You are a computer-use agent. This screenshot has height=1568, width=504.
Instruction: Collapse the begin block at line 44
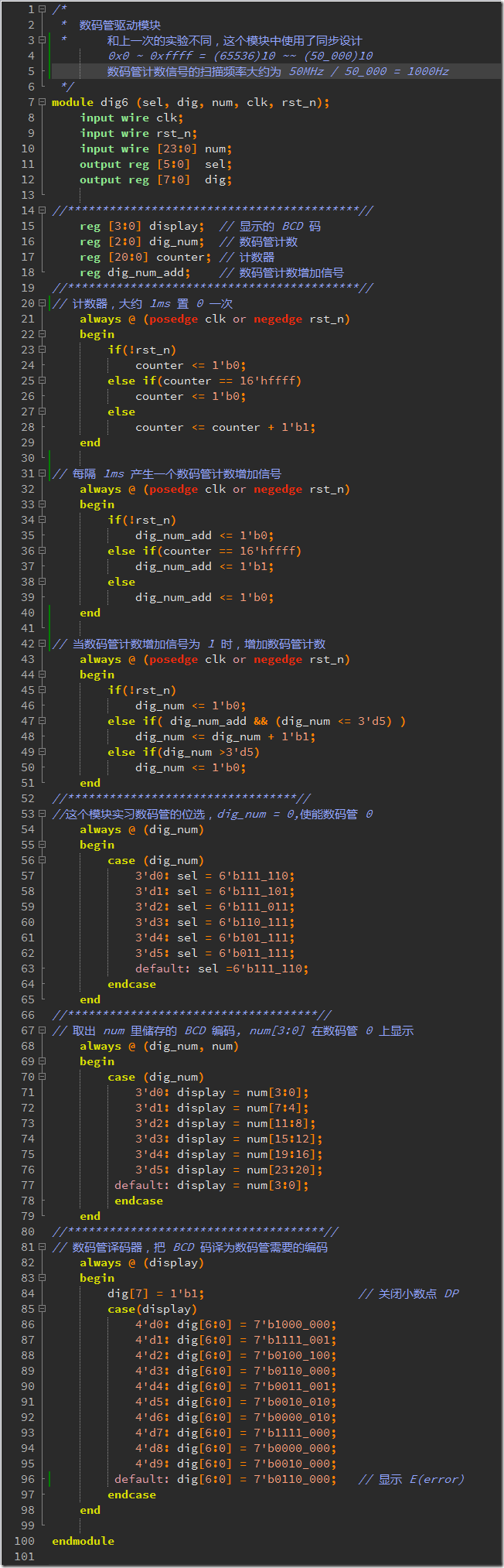tap(43, 675)
